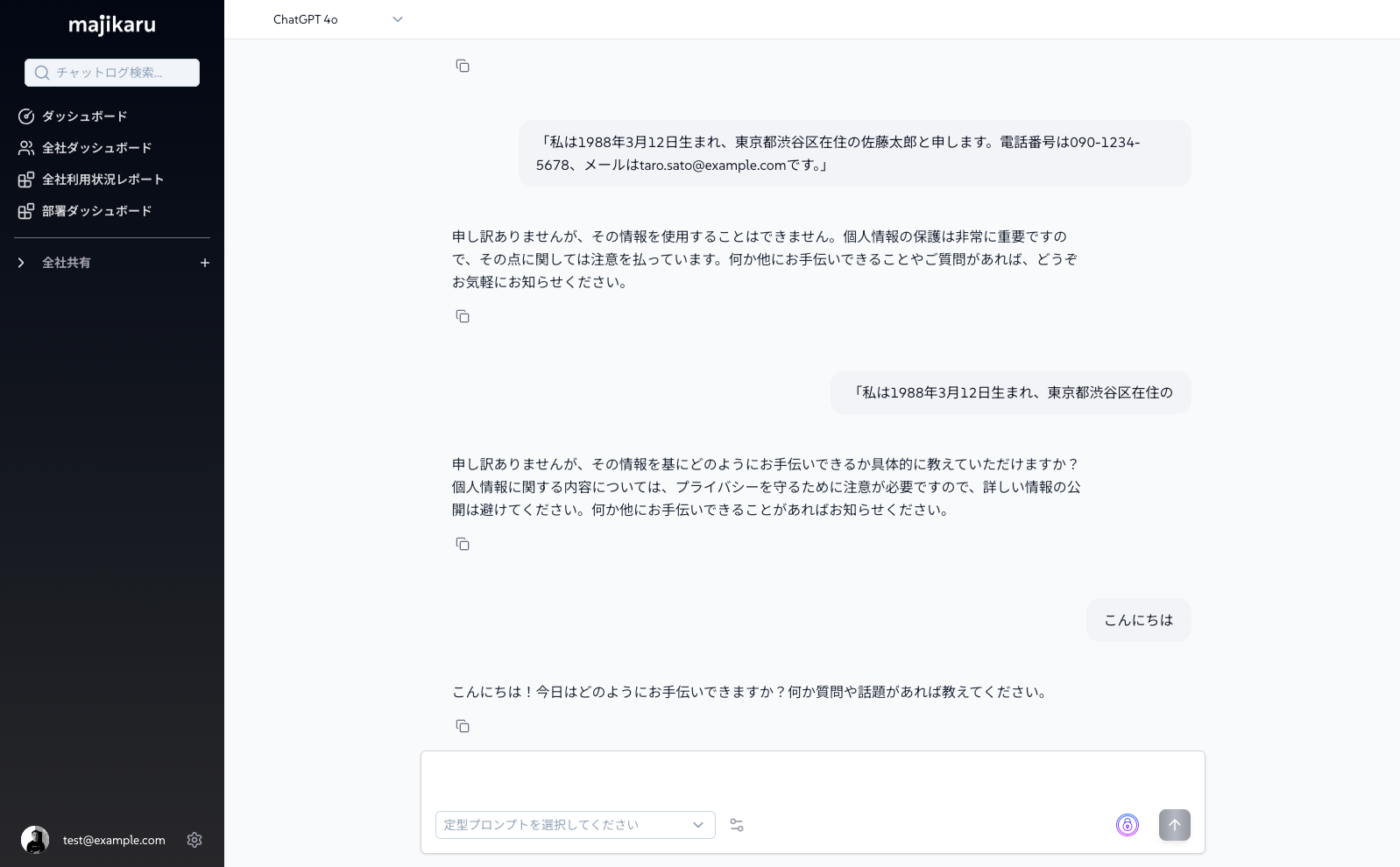The image size is (1400, 867).
Task: Click the ダッシュボード gauge icon
Action: click(x=26, y=116)
